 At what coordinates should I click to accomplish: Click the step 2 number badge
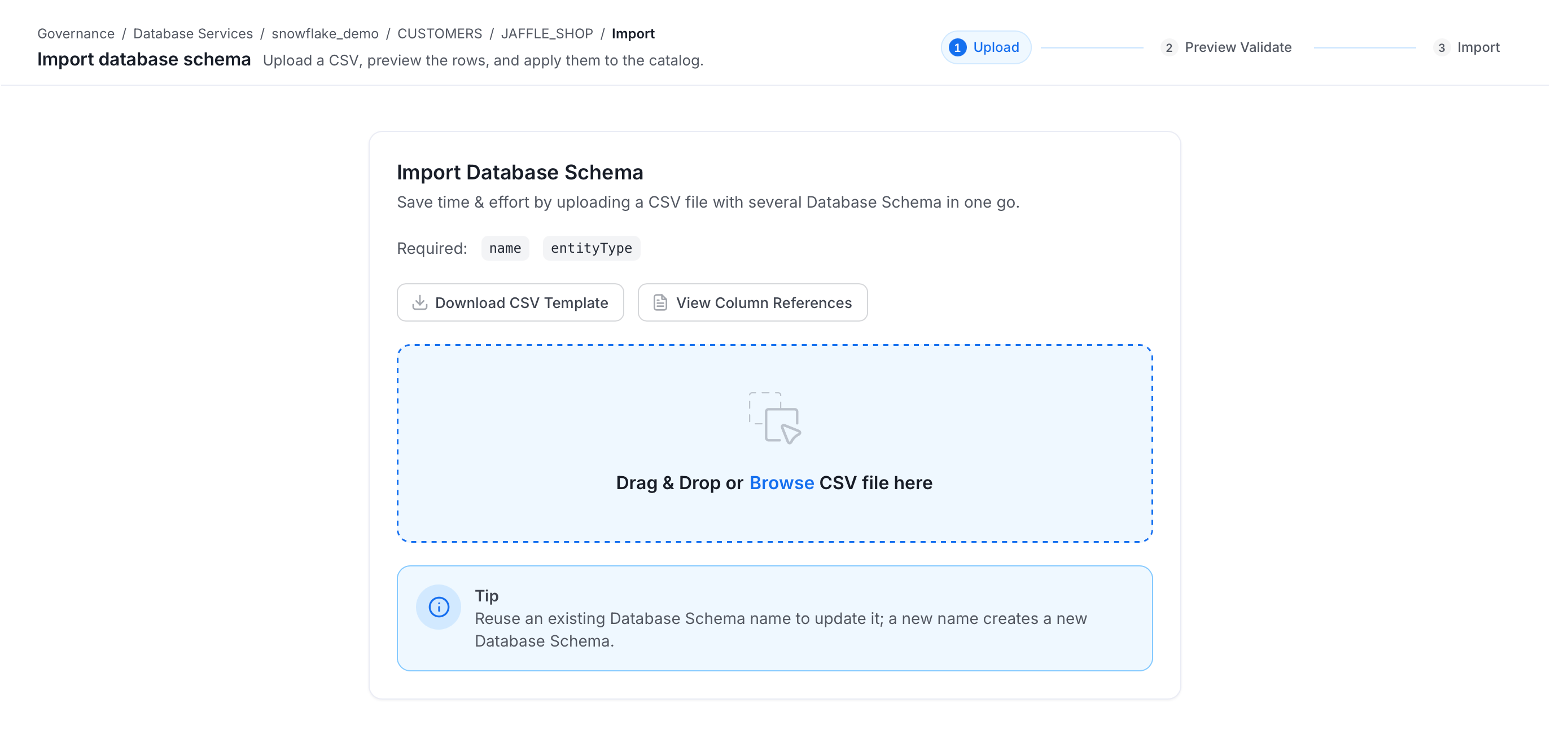[1169, 47]
